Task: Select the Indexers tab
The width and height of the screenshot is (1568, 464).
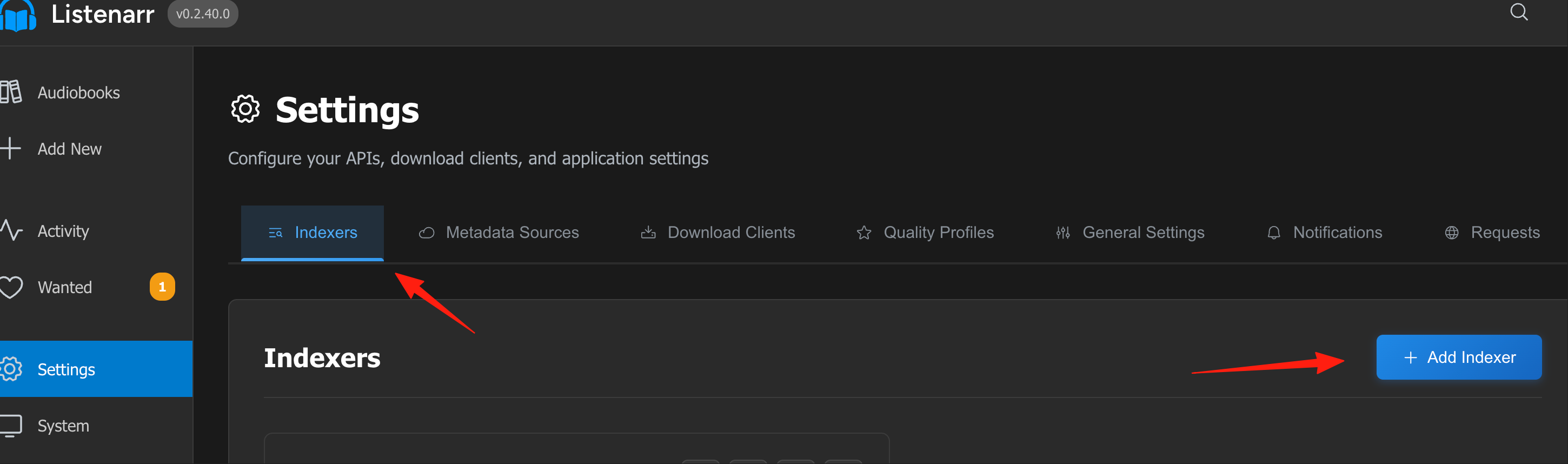Action: coord(313,233)
